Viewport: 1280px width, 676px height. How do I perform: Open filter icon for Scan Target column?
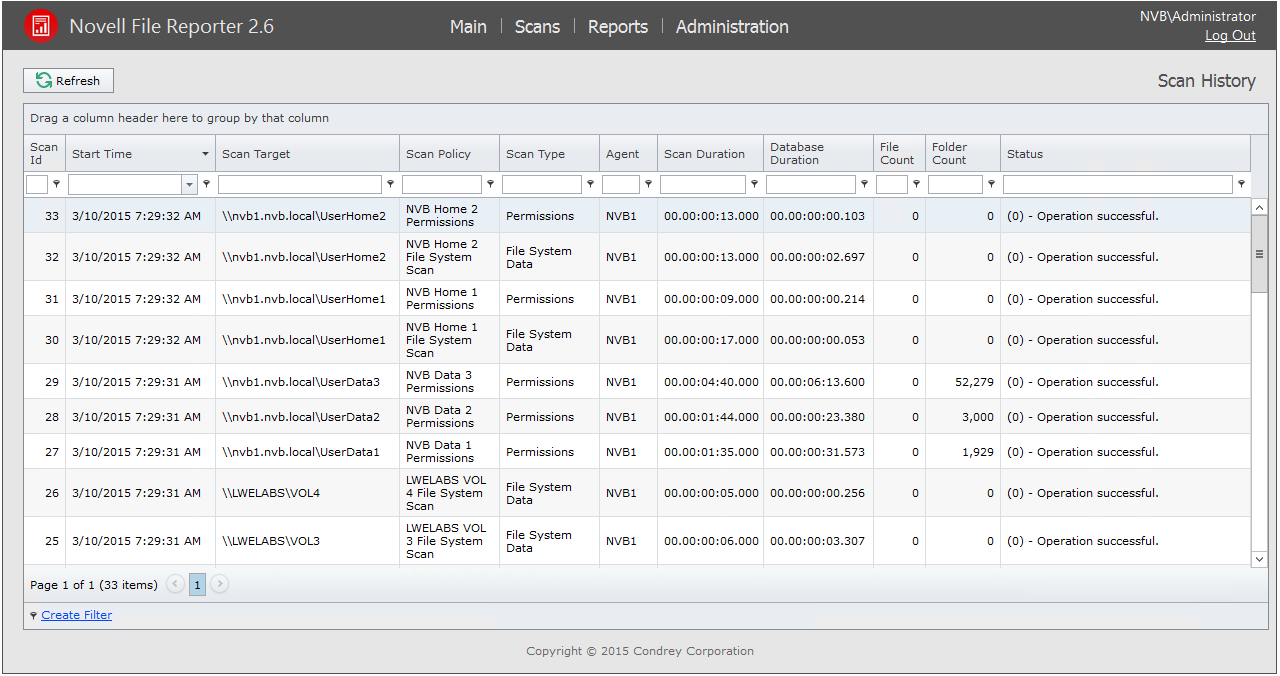coord(390,184)
